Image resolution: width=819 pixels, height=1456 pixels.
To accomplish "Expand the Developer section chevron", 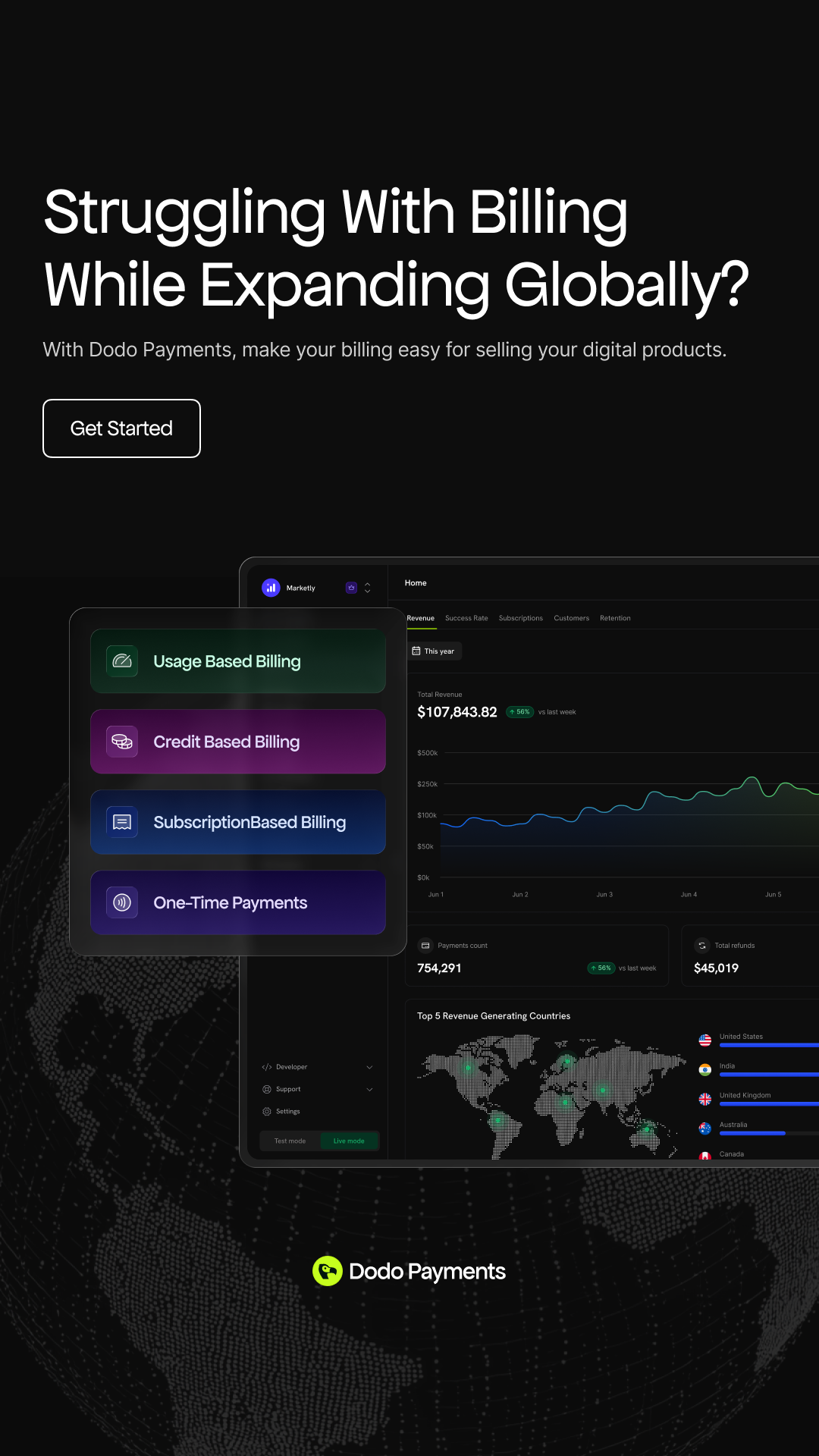I will coord(369,1067).
